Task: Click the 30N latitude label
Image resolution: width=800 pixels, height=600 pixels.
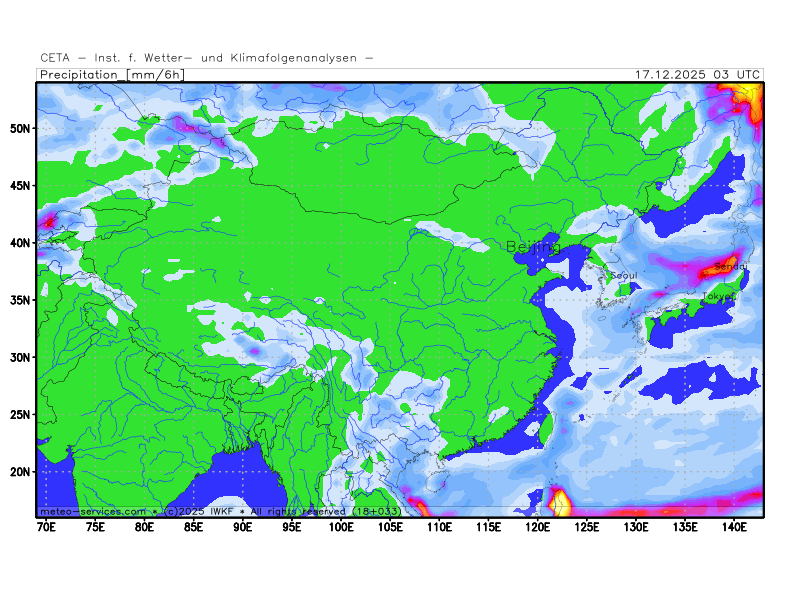Action: tap(19, 357)
